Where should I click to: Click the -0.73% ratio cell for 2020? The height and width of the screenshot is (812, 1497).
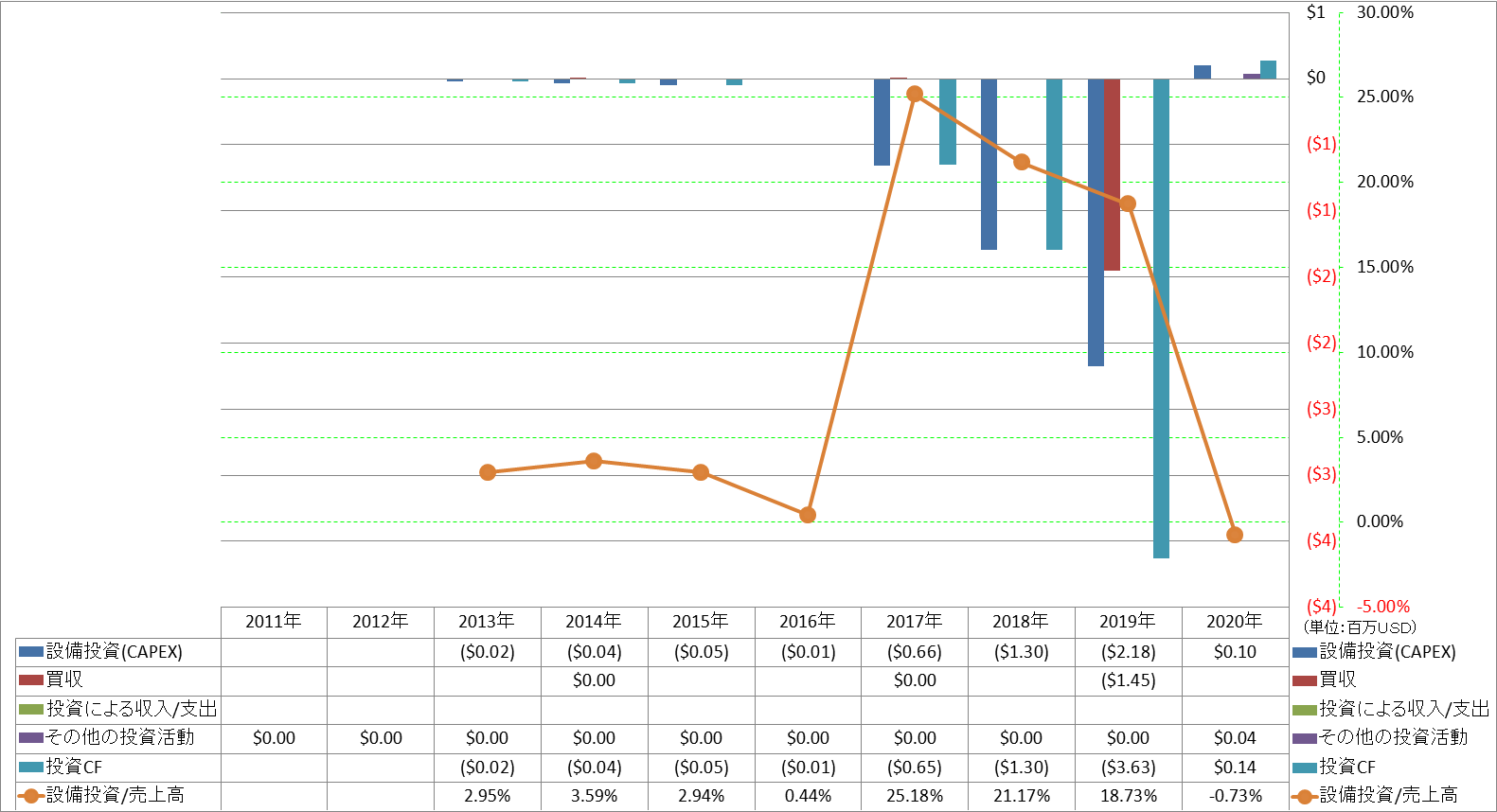click(1235, 796)
